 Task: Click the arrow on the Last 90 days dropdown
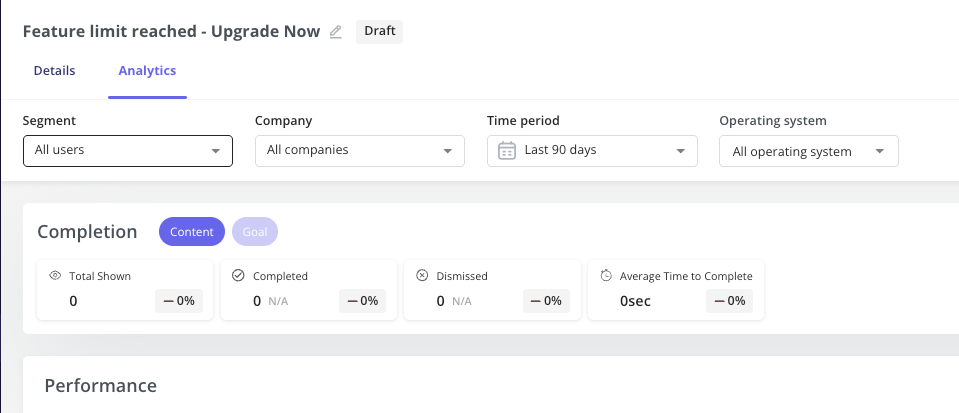point(680,151)
